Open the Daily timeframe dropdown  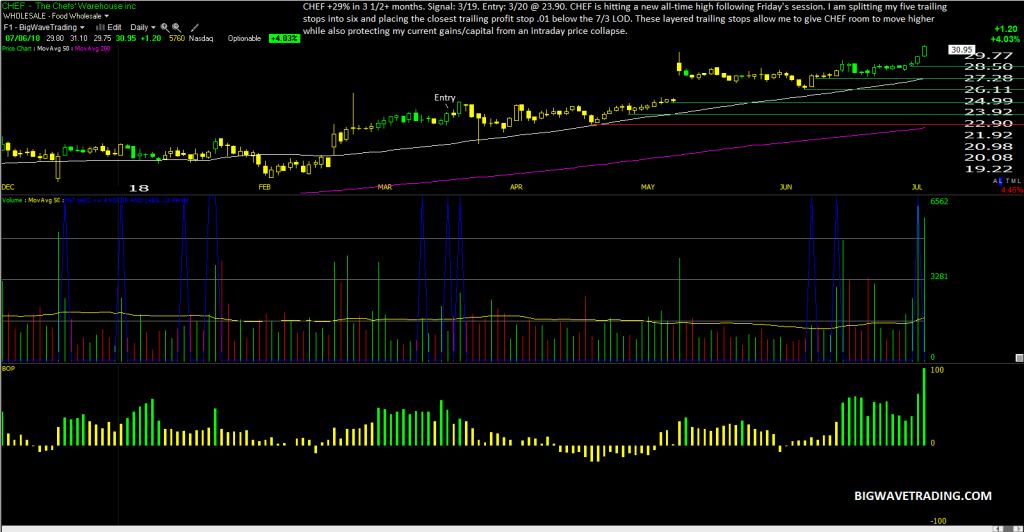point(142,27)
